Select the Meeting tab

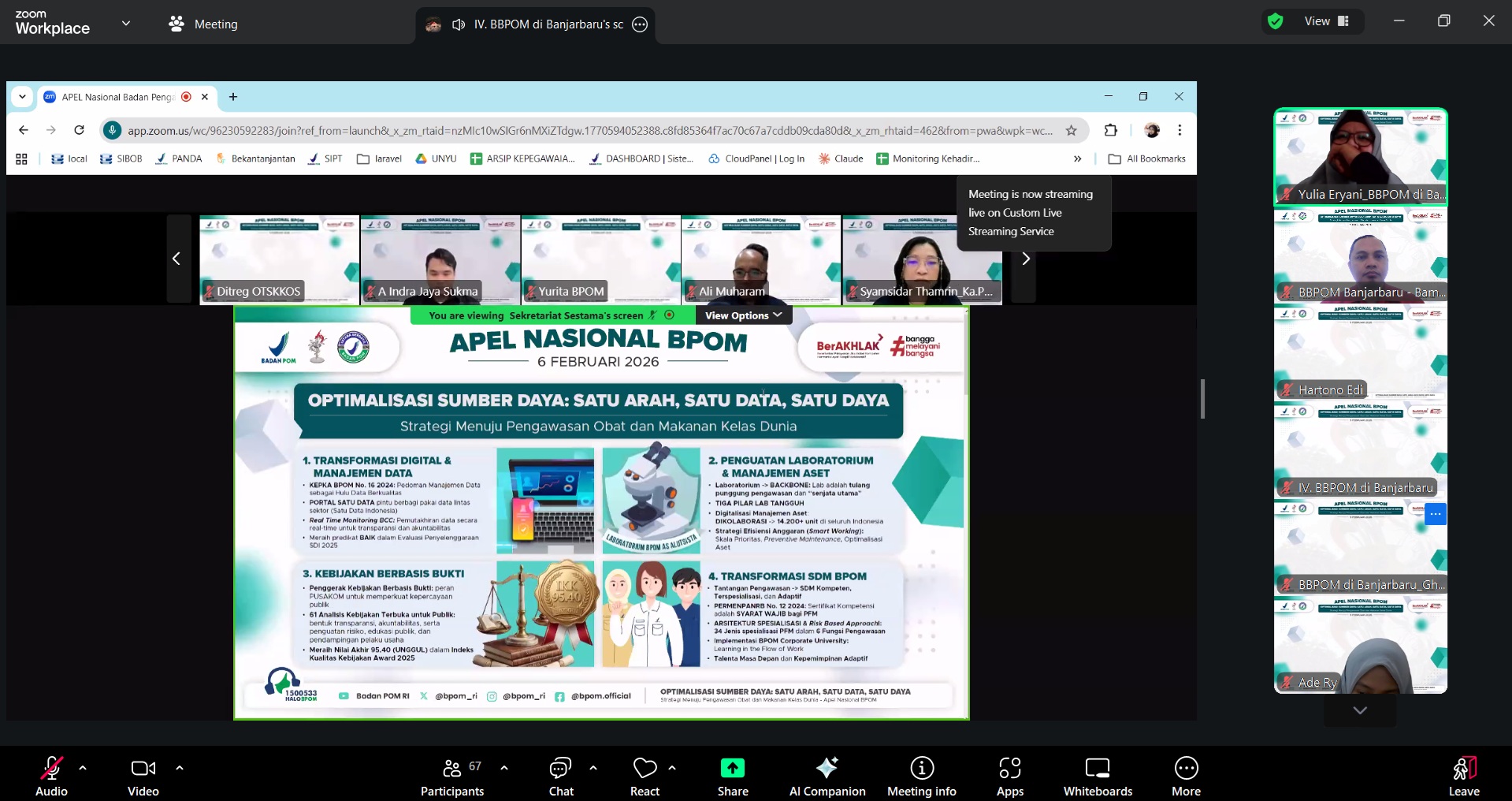[203, 24]
